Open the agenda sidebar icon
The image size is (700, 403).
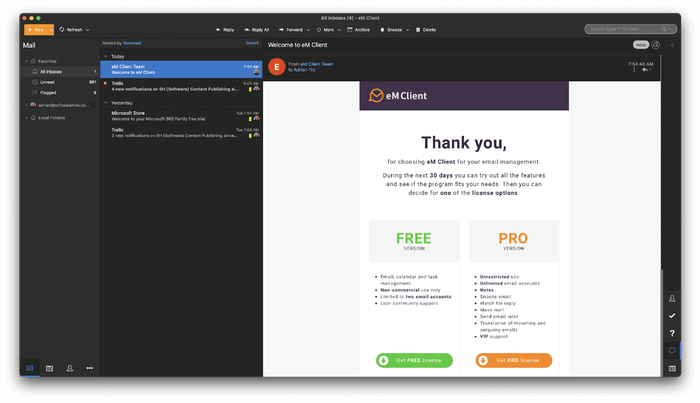(x=672, y=368)
